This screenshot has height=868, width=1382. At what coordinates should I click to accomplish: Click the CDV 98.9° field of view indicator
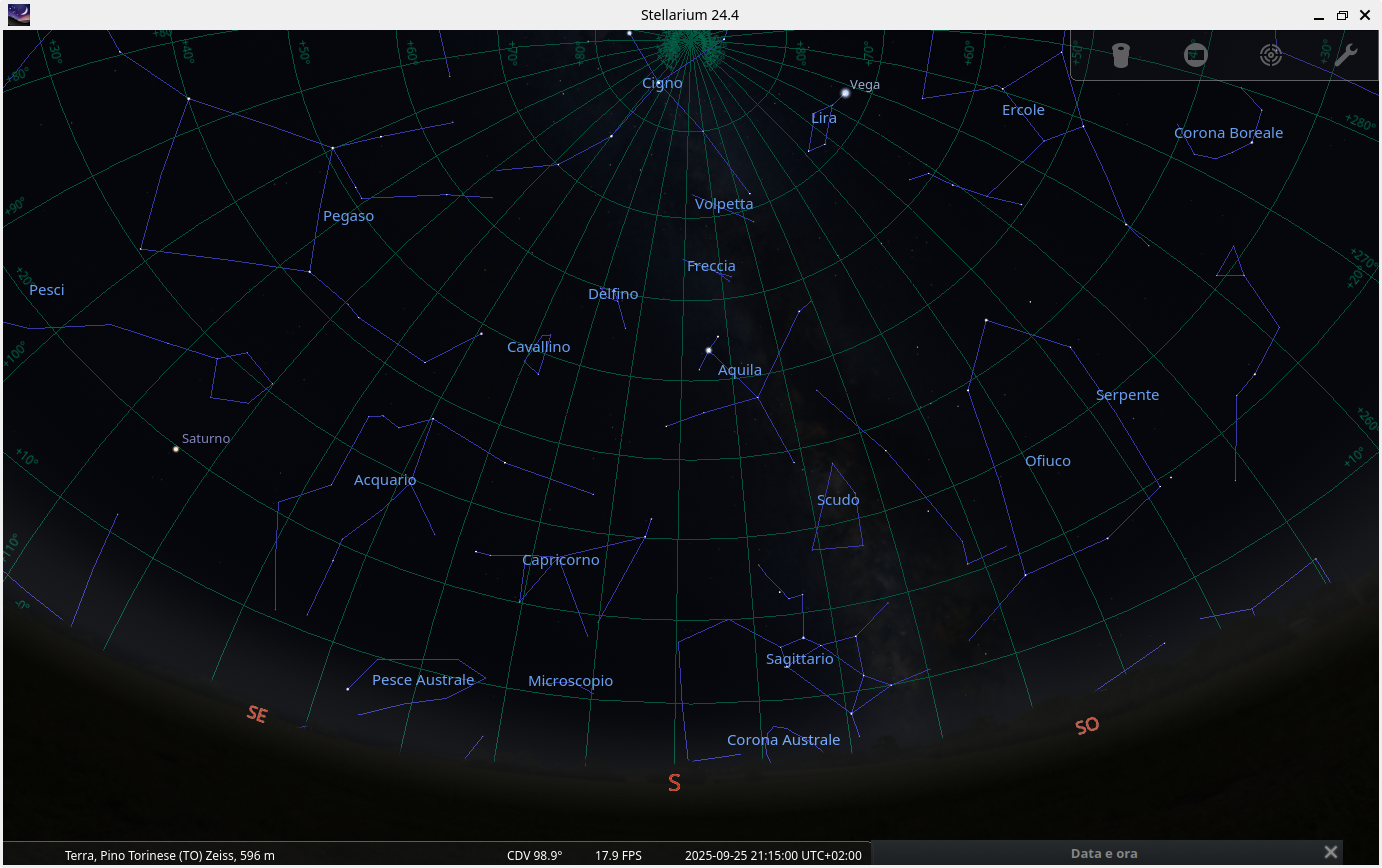[x=534, y=855]
